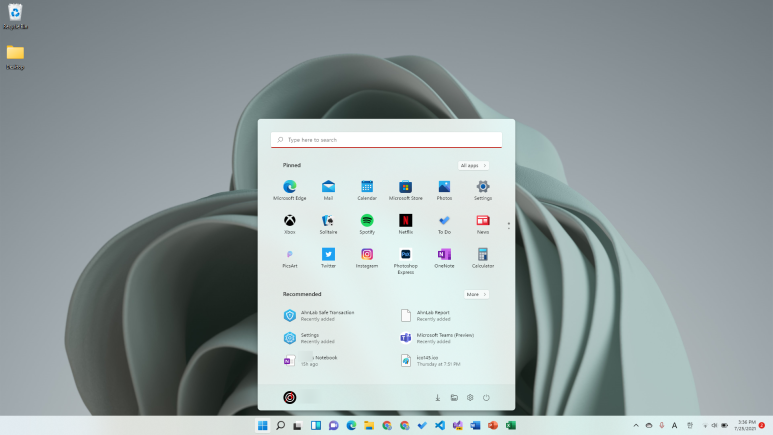Open Search from the taskbar
The image size is (773, 435).
click(x=281, y=425)
